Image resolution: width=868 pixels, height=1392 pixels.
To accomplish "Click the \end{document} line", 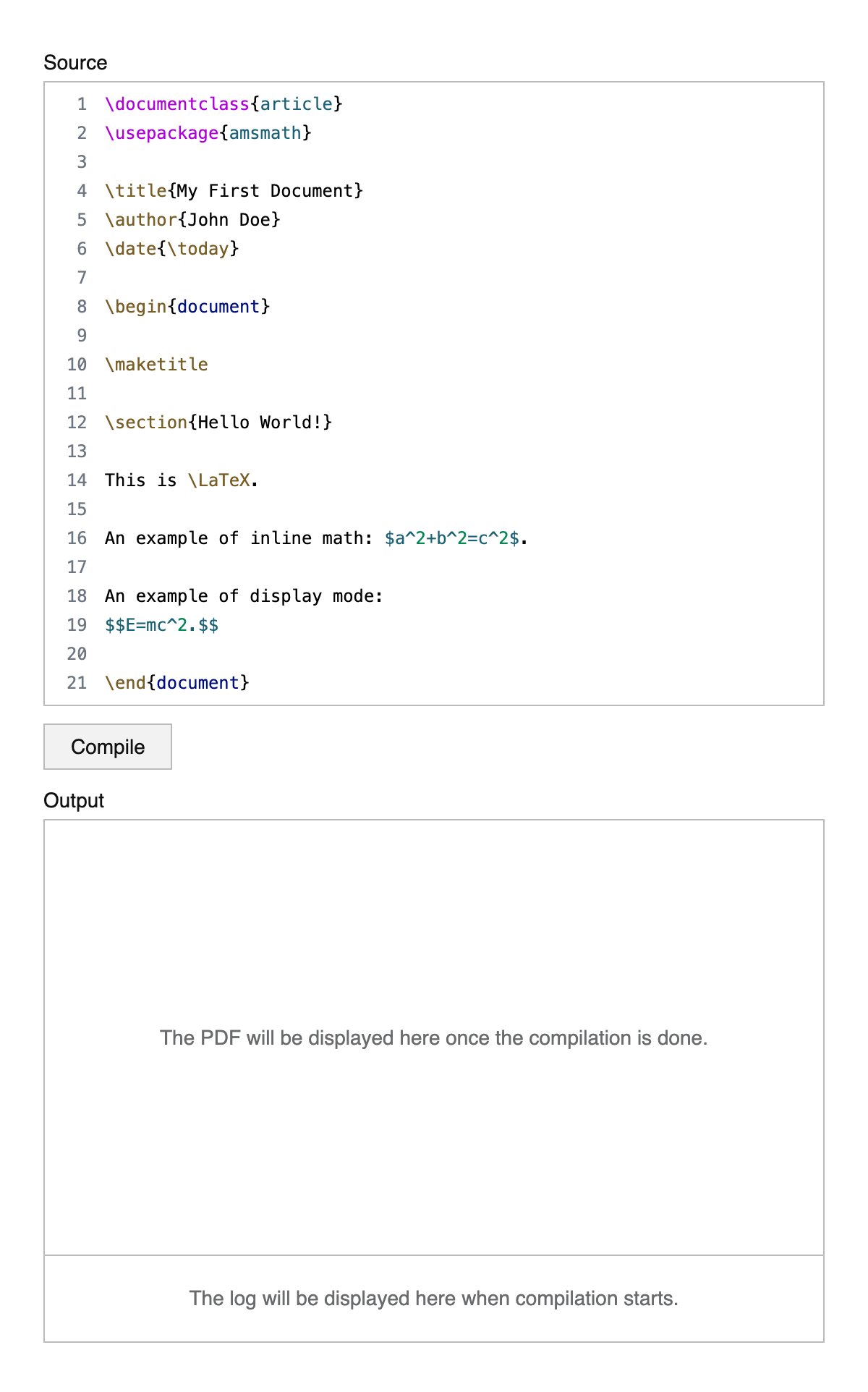I will coord(177,683).
